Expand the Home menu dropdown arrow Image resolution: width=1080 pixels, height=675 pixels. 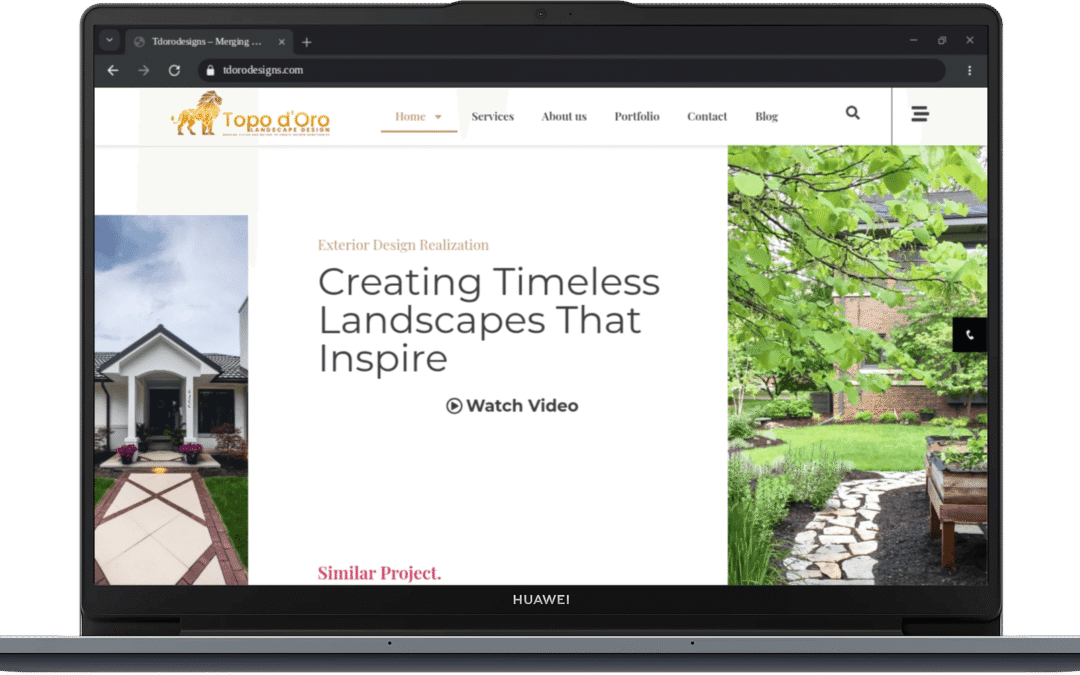(x=438, y=117)
